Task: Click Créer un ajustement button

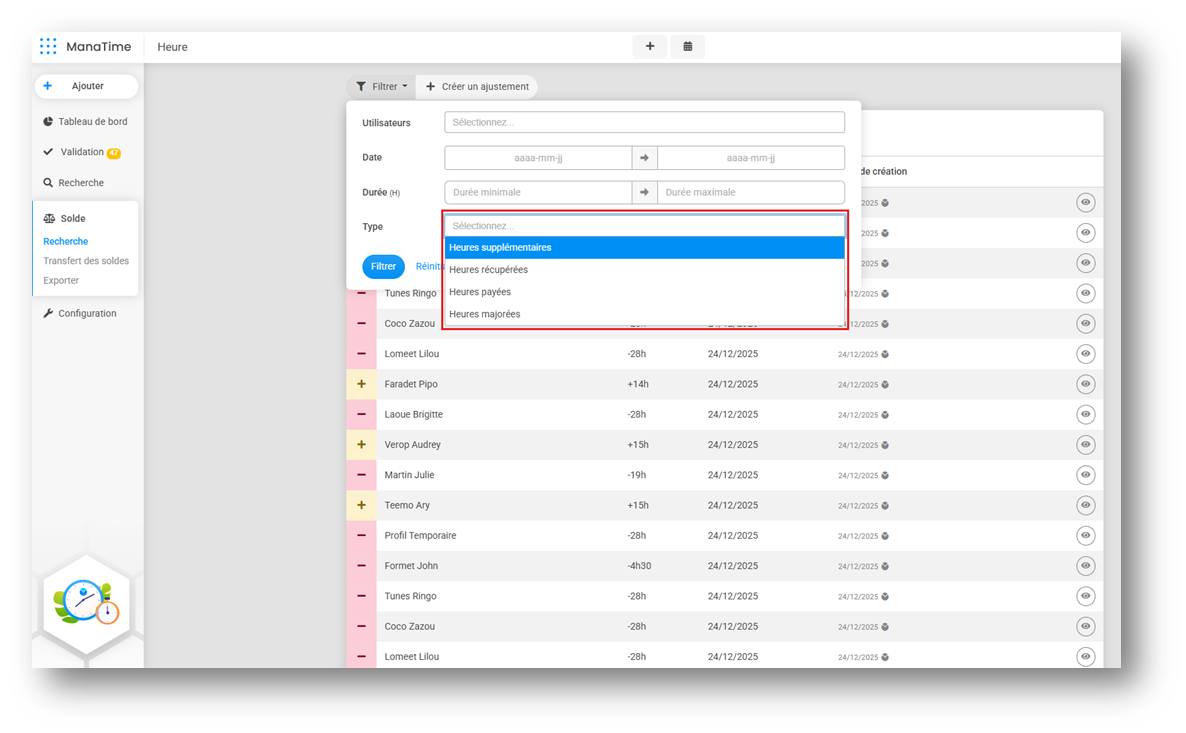Action: pos(477,87)
